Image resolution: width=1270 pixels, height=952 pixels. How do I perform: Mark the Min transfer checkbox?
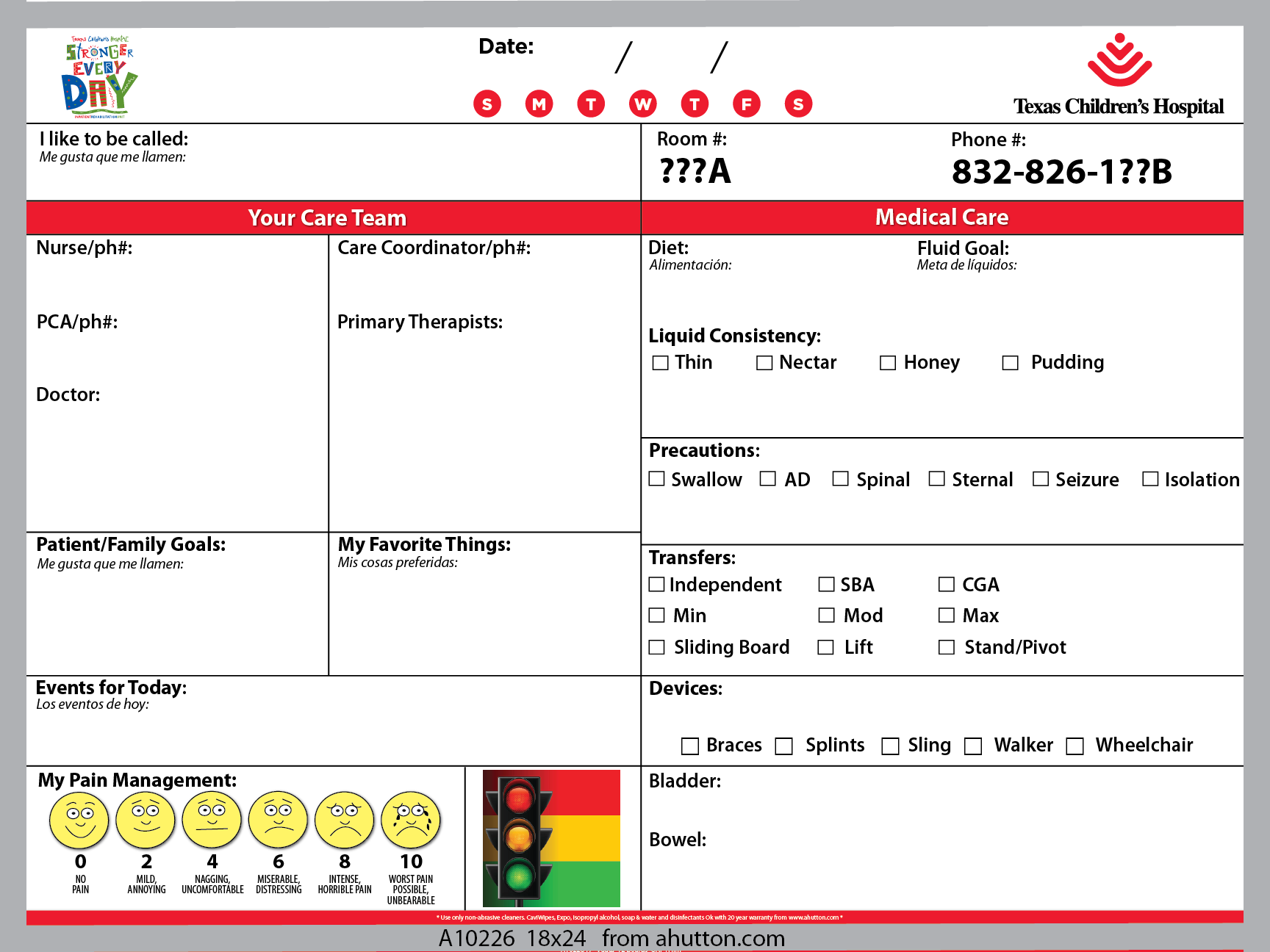657,616
